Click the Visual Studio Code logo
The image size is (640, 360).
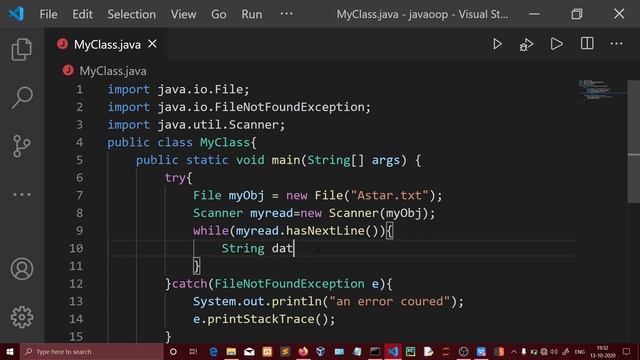(16, 14)
